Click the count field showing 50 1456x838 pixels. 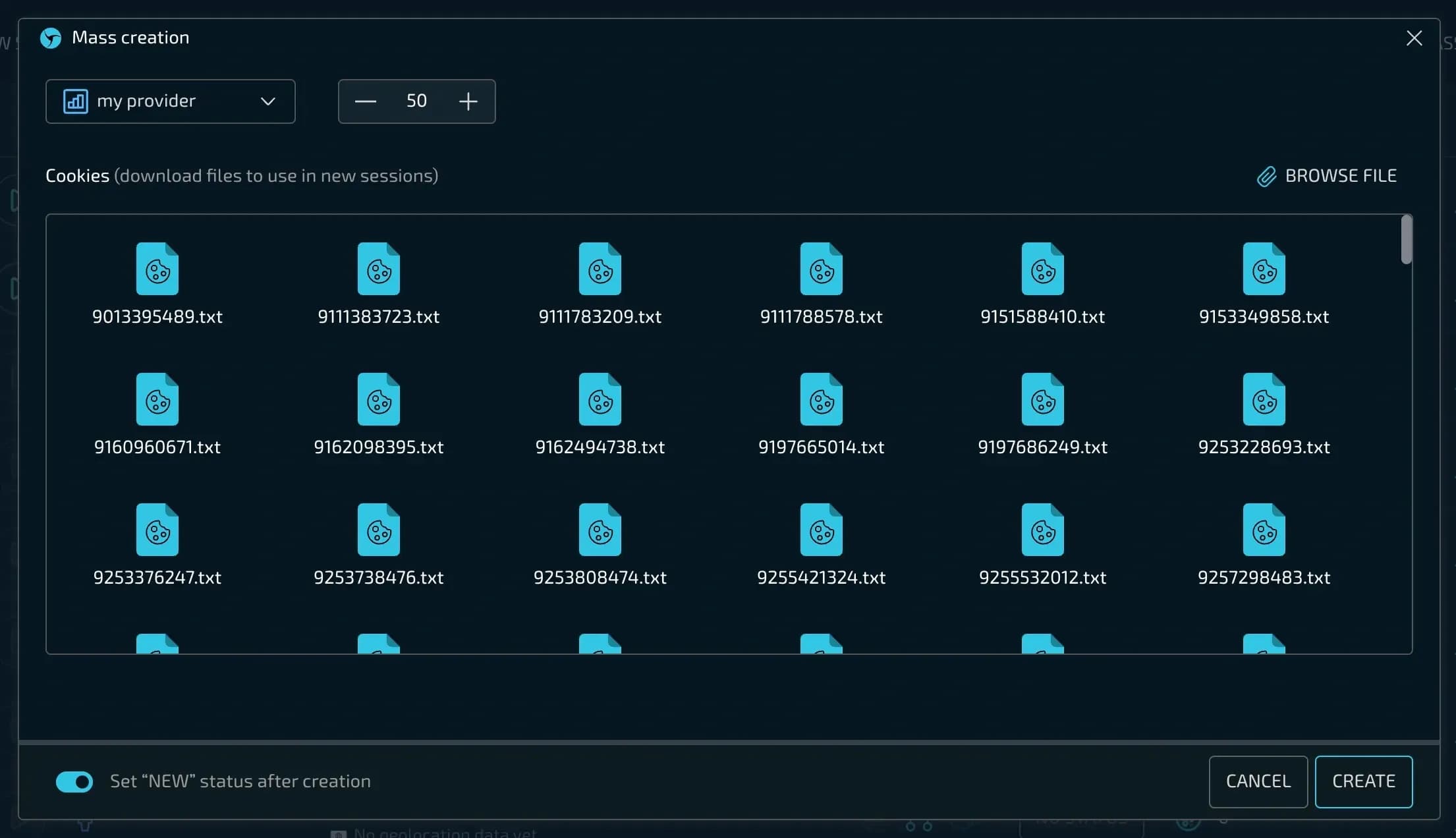point(416,101)
